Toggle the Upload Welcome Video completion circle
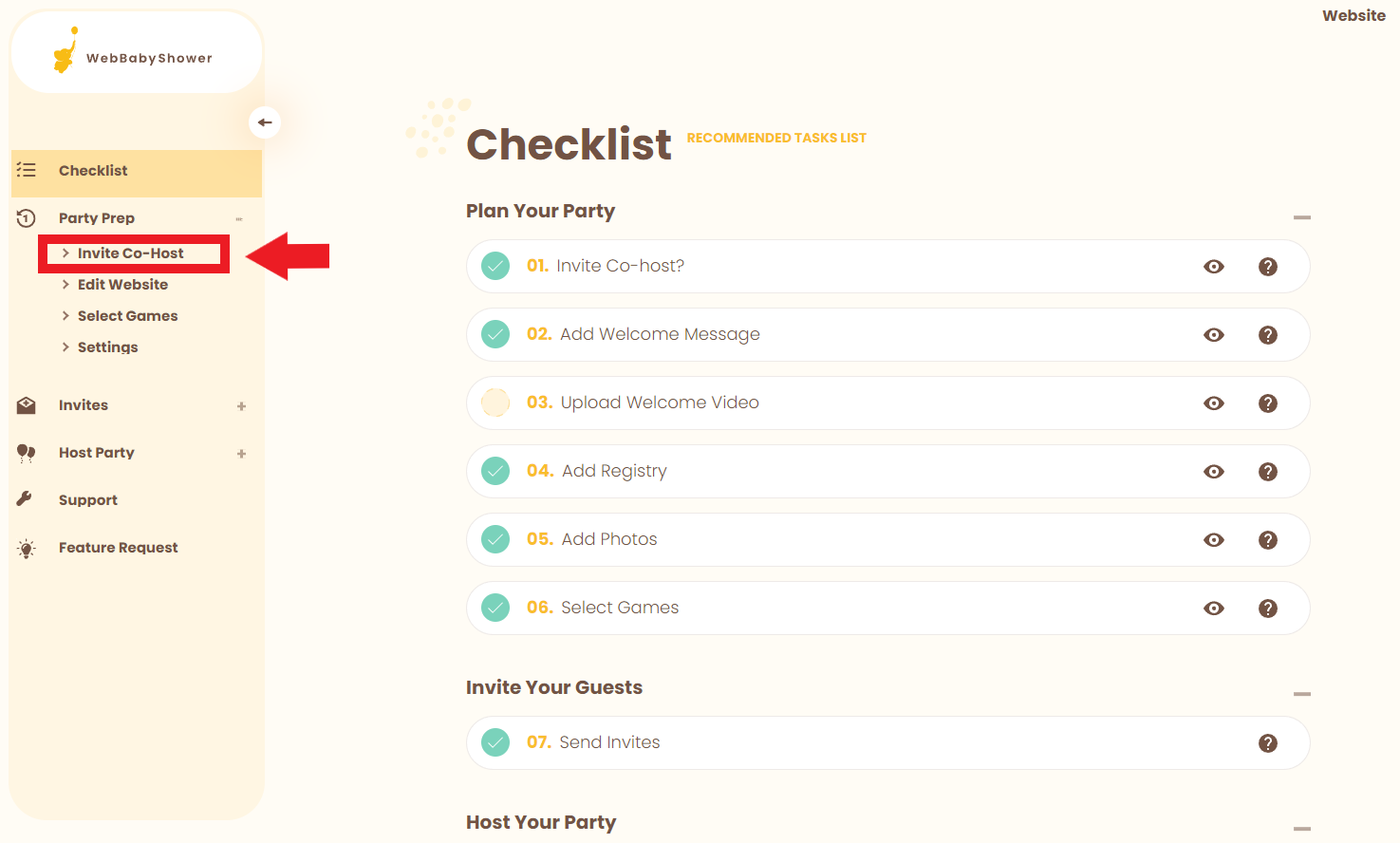Viewport: 1400px width, 843px height. click(x=495, y=403)
